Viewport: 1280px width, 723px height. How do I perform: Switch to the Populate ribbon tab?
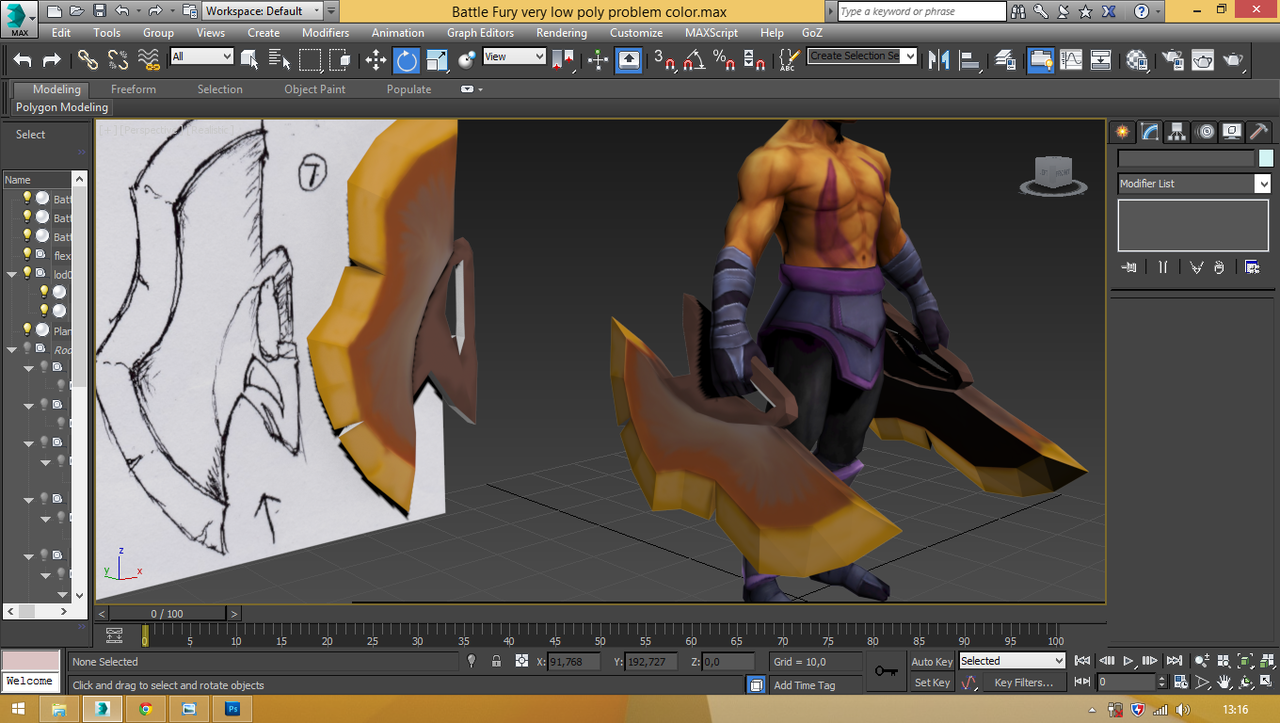pyautogui.click(x=409, y=89)
